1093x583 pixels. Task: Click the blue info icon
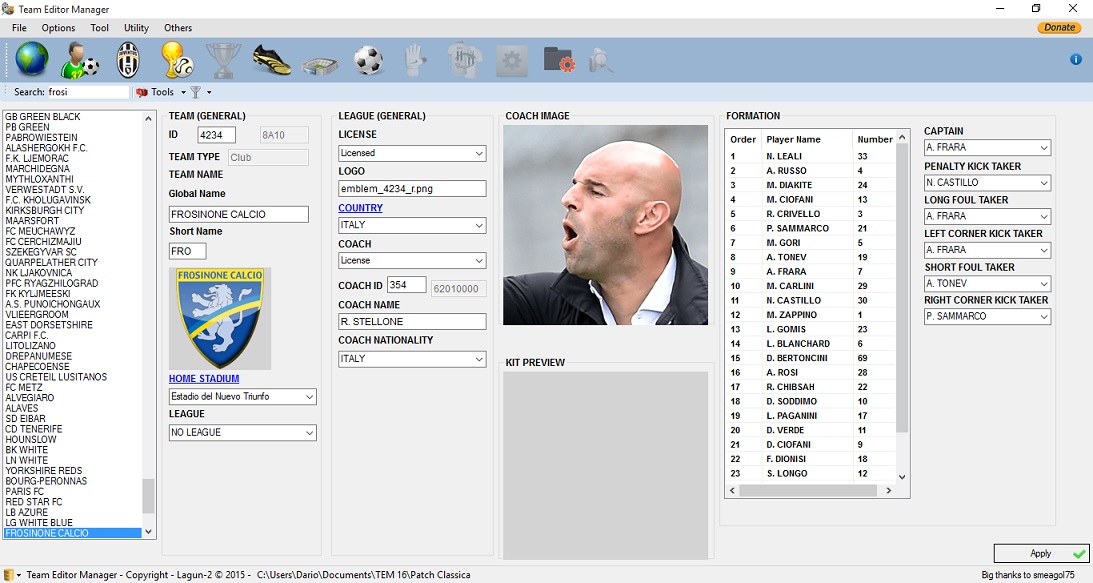pyautogui.click(x=1076, y=59)
